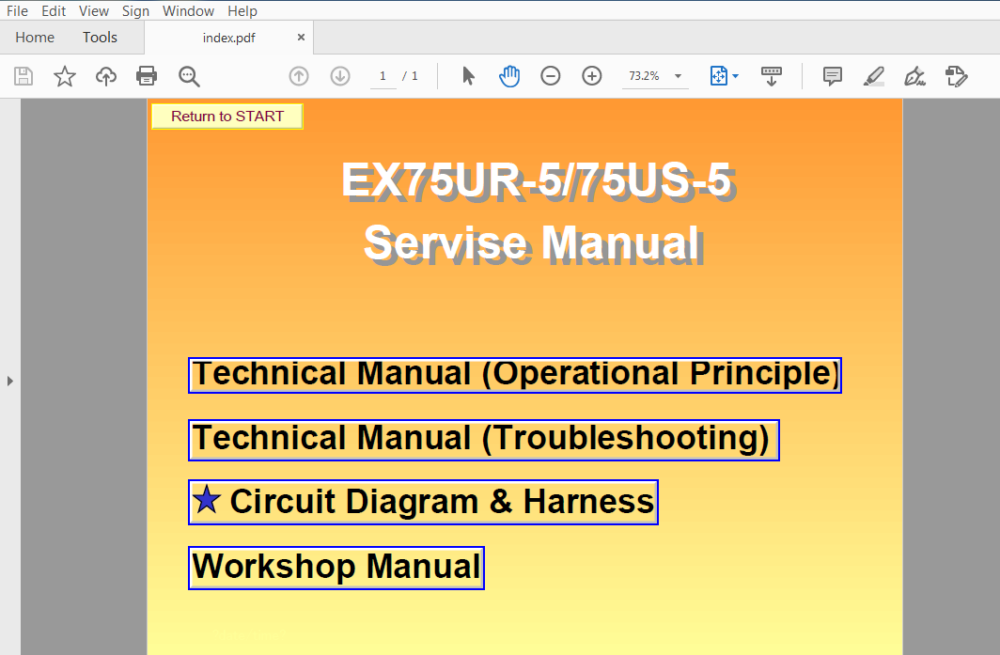Open Technical Manual (Troubleshooting) link
Screen dimensions: 1000x655
point(483,439)
